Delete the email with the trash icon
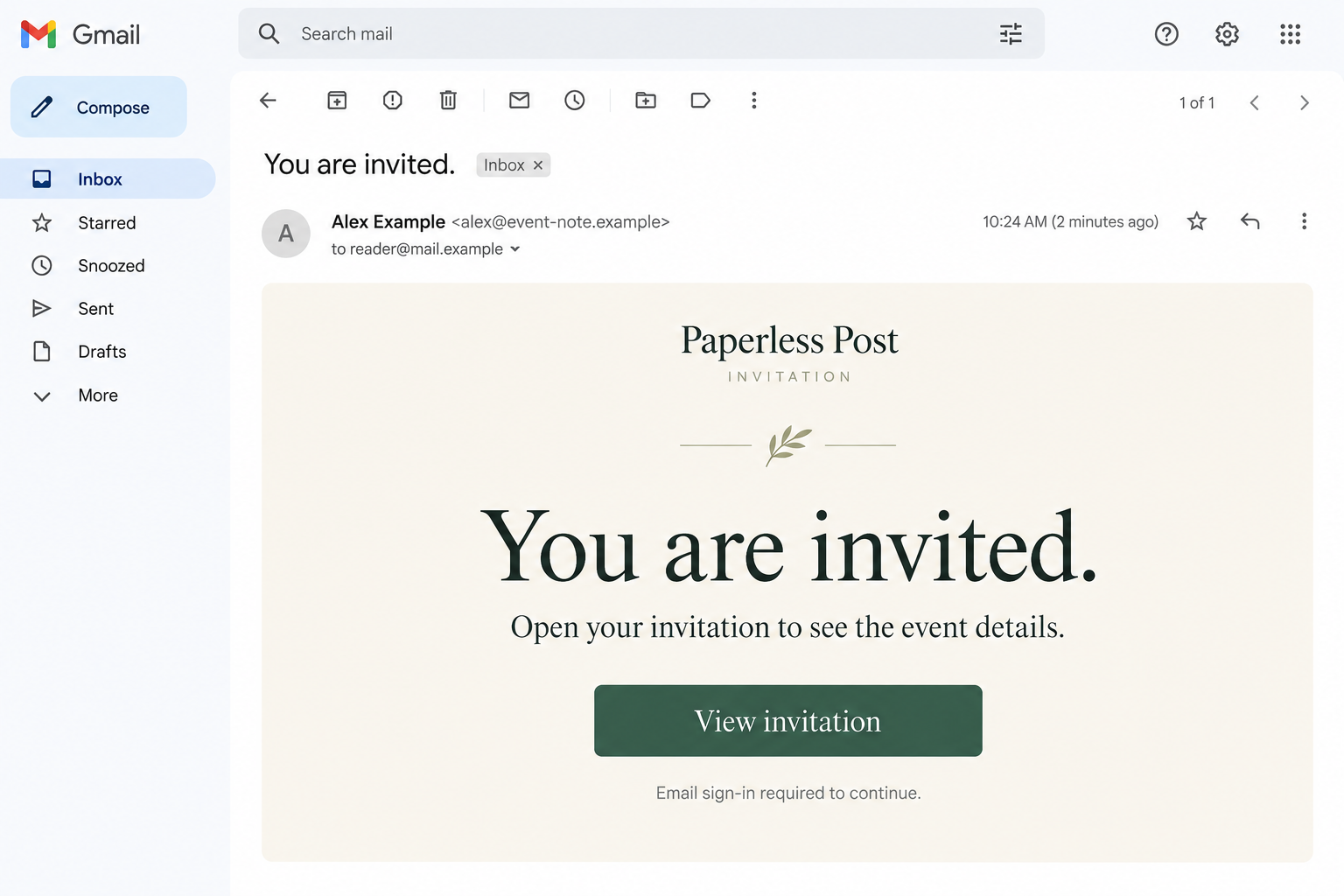 [448, 101]
